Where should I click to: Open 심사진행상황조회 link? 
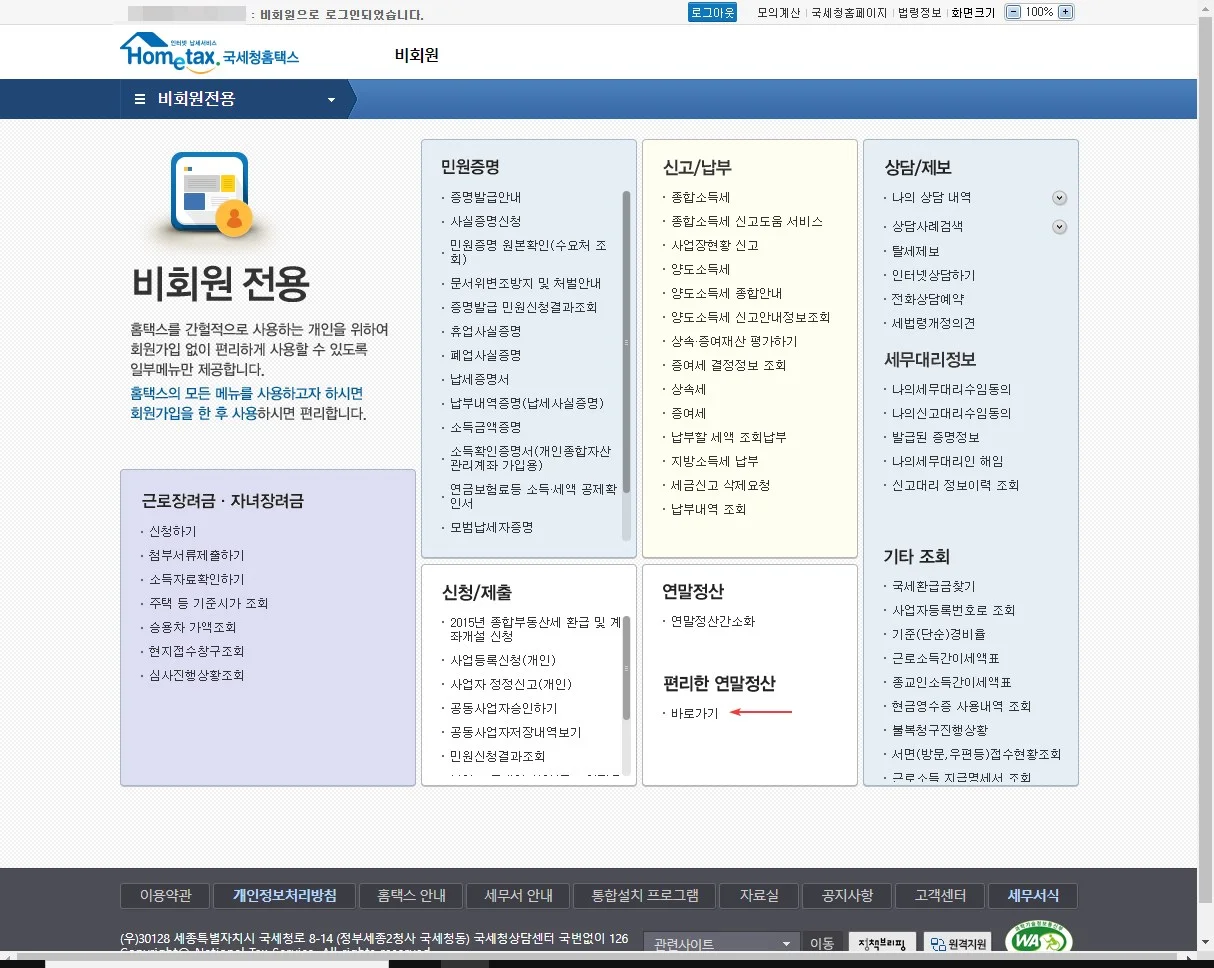click(x=196, y=675)
